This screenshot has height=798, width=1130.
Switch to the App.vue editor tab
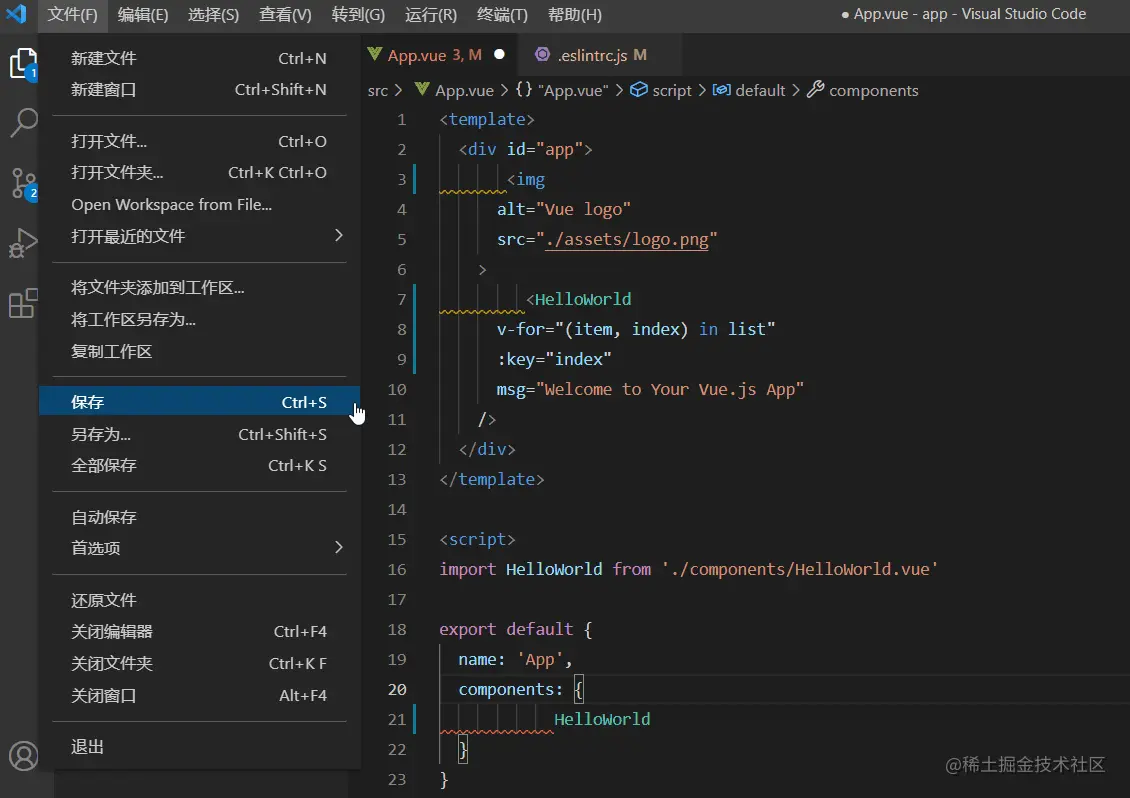[x=438, y=54]
